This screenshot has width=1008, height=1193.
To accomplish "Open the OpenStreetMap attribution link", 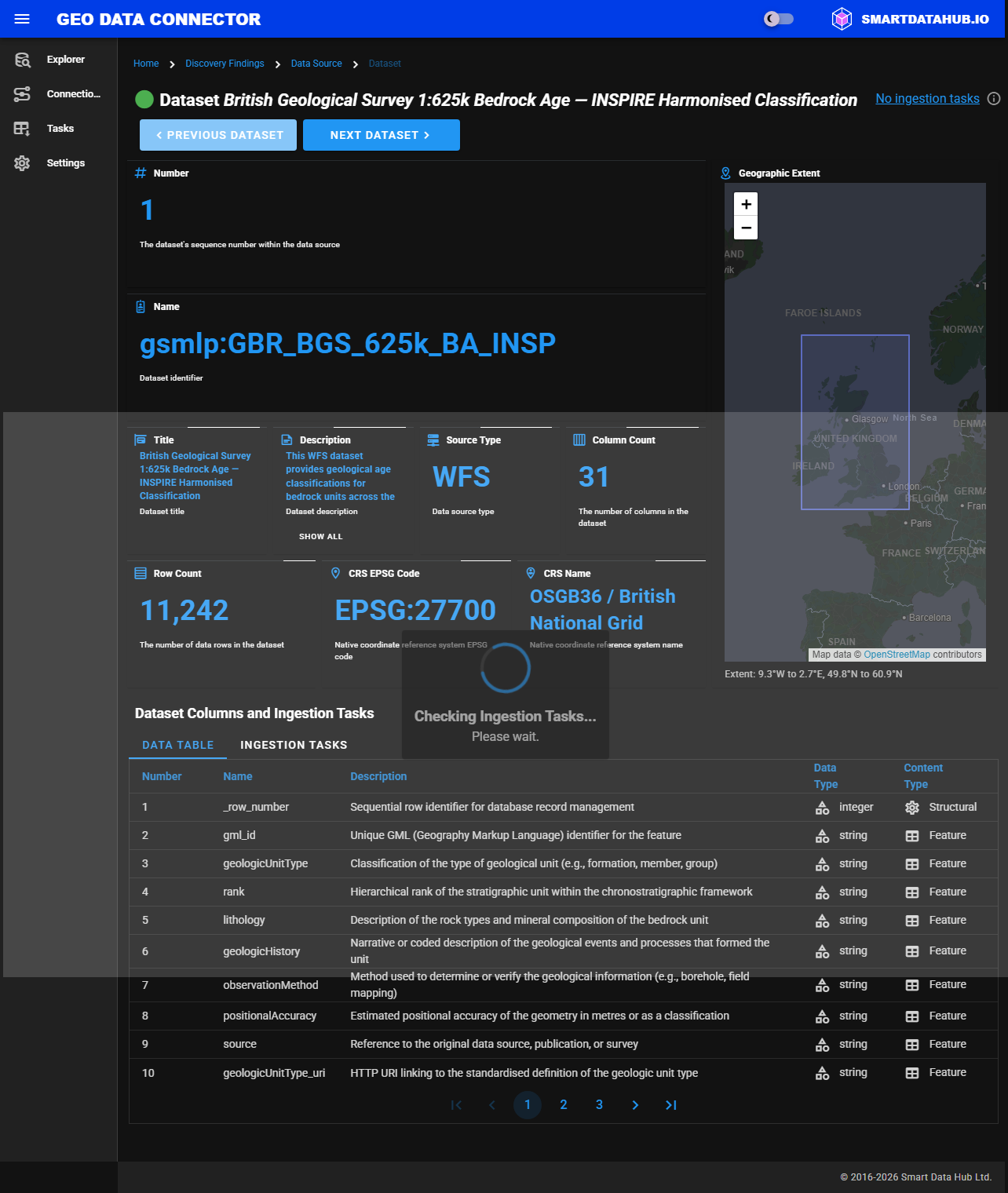I will tap(897, 655).
